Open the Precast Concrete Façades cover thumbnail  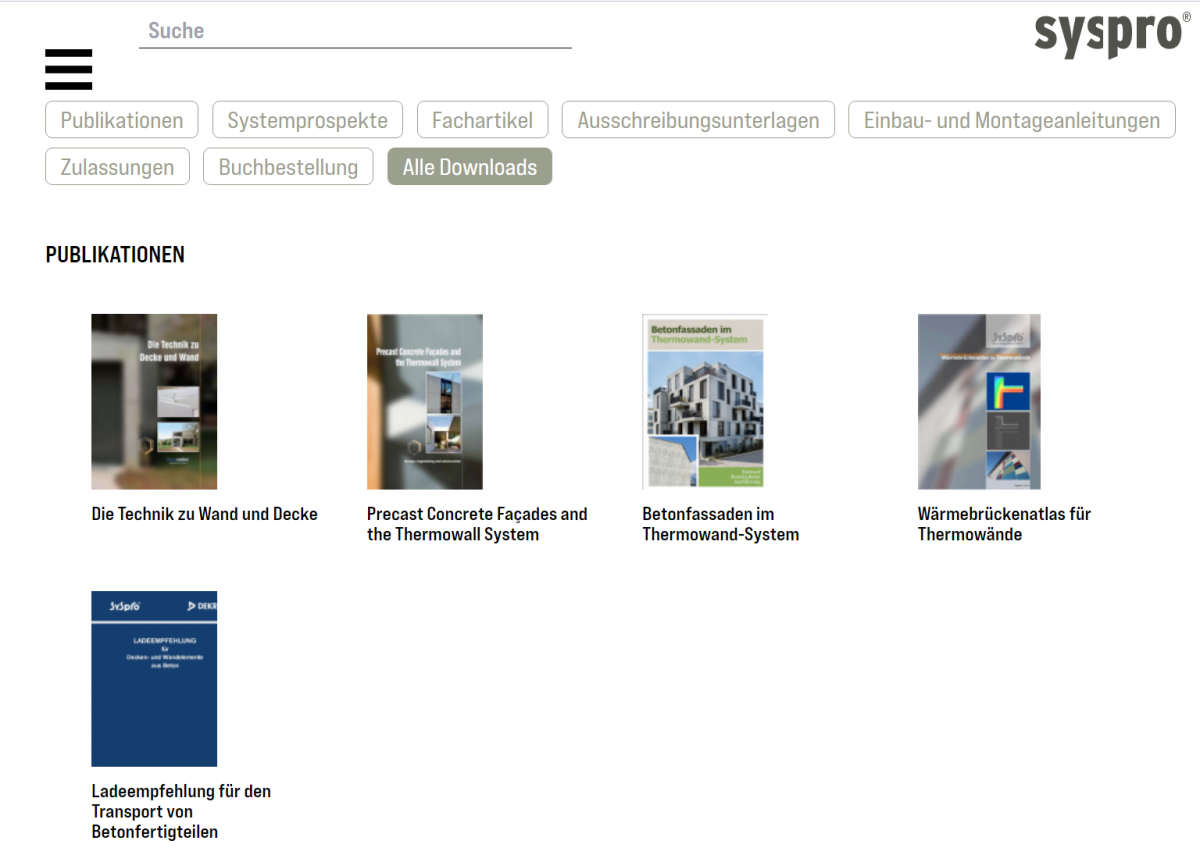[x=424, y=401]
